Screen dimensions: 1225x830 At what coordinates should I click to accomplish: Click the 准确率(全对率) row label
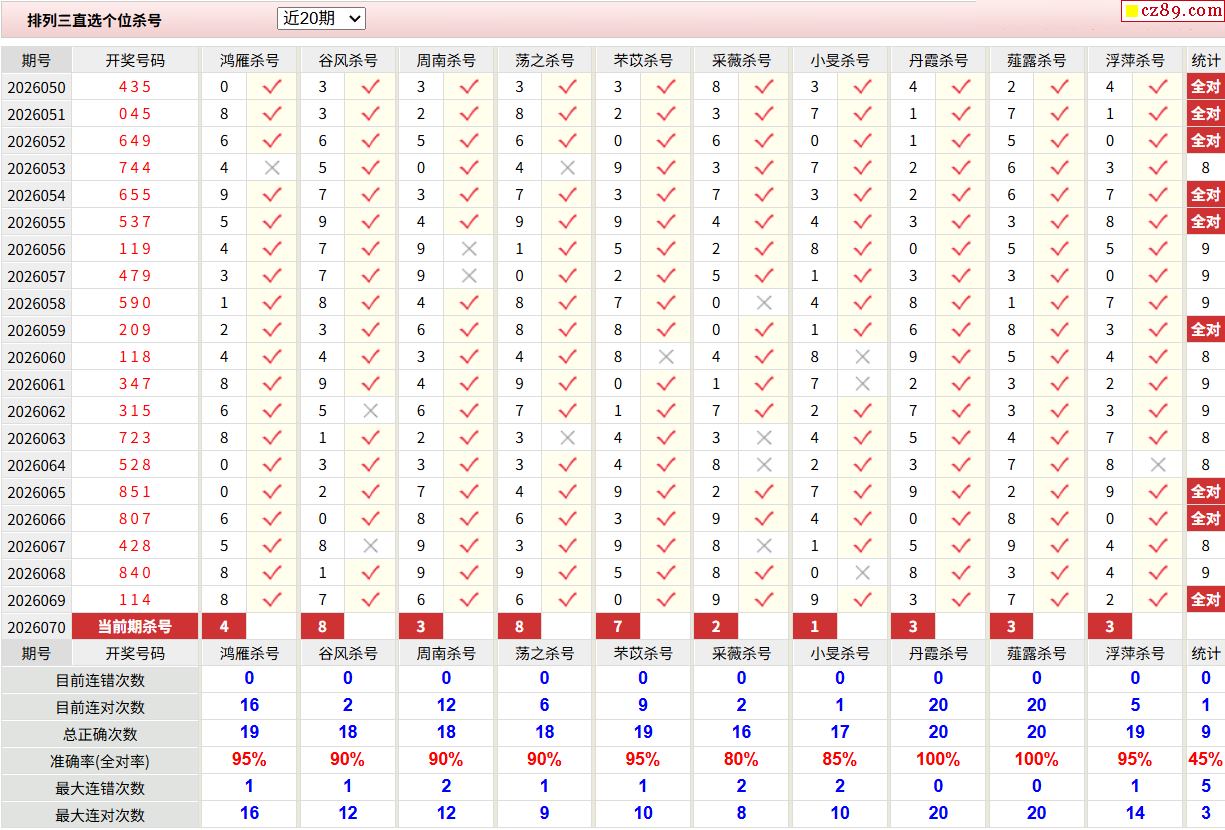coord(100,760)
